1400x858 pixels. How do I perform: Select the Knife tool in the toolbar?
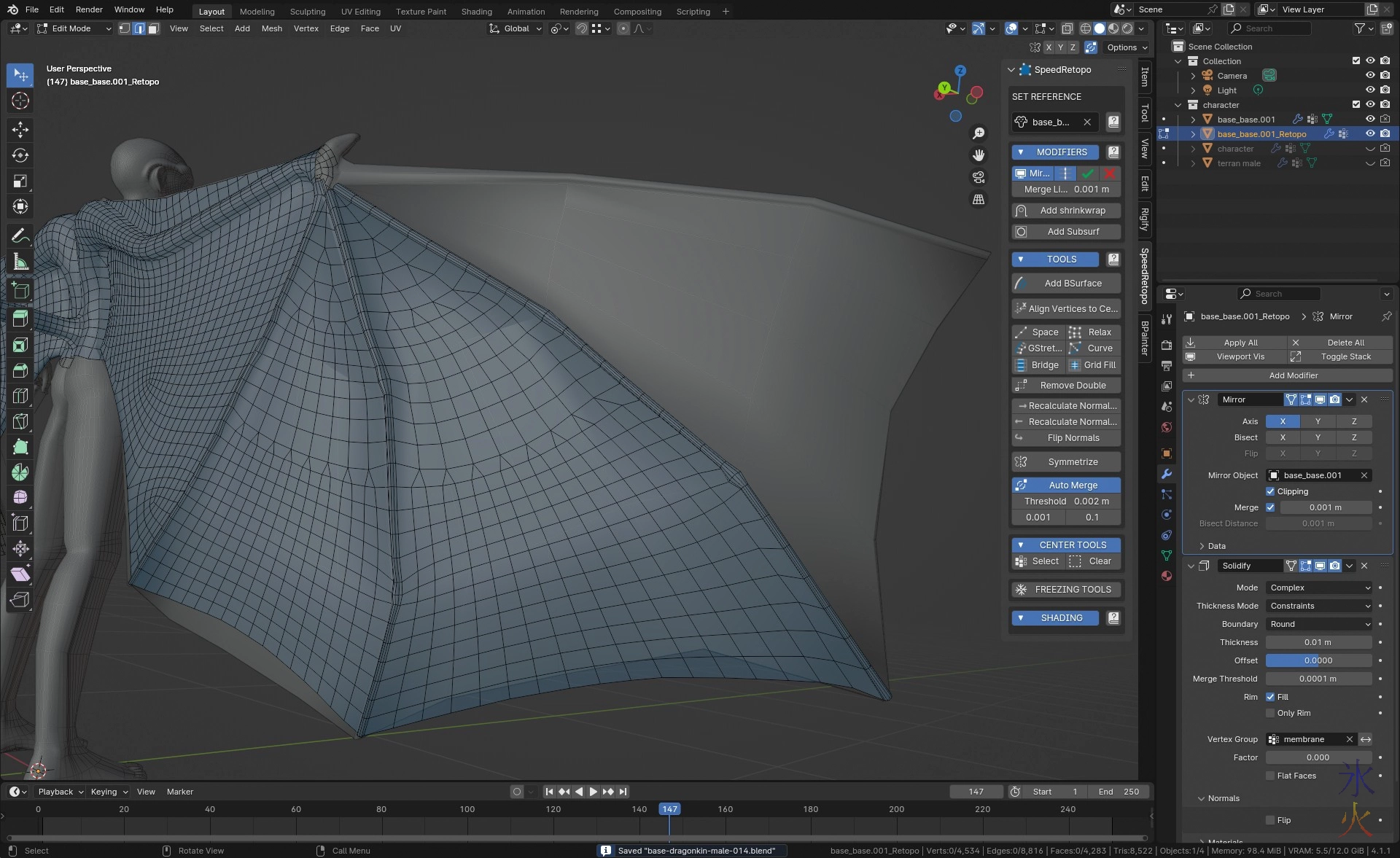[x=20, y=421]
